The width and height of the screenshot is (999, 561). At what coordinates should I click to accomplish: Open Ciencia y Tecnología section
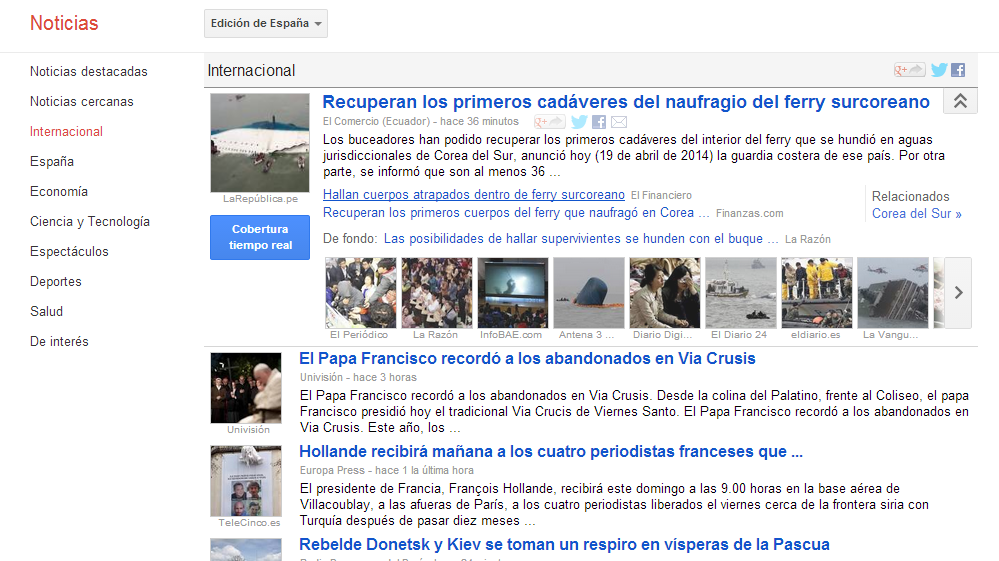coord(90,221)
